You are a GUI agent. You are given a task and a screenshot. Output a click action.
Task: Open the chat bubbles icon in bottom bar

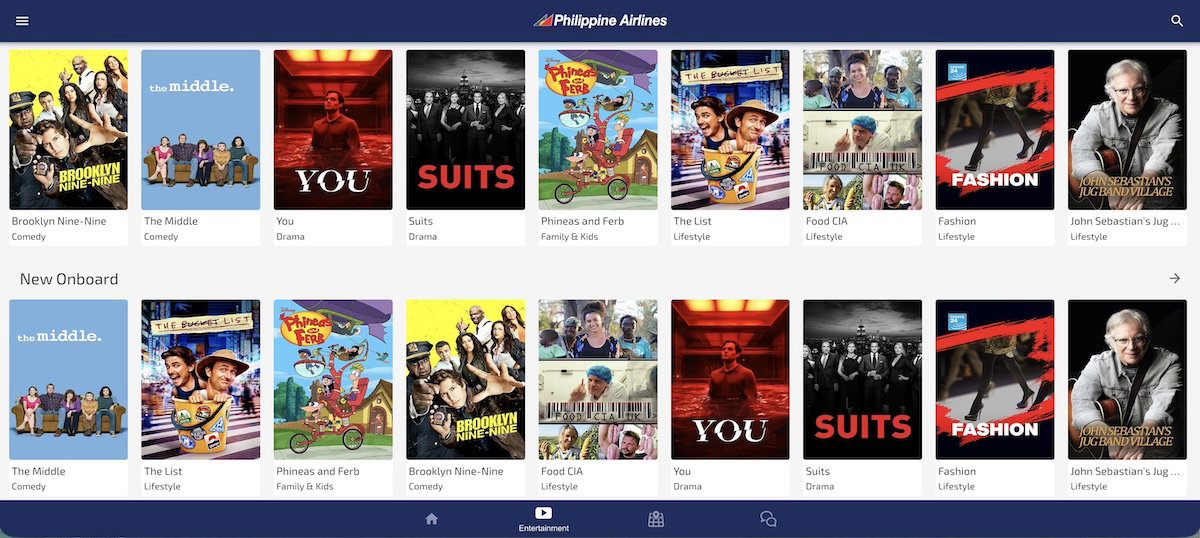click(768, 519)
